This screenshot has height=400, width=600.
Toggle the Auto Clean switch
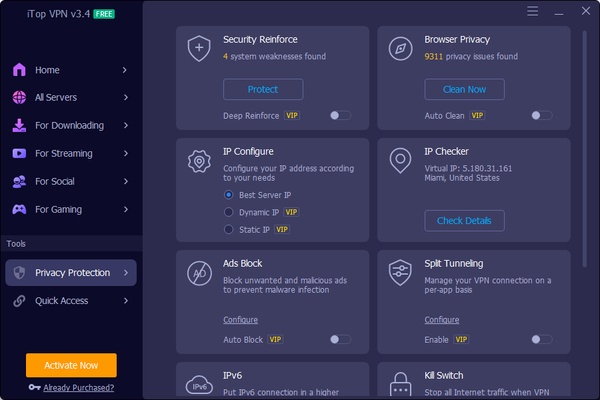tap(542, 116)
